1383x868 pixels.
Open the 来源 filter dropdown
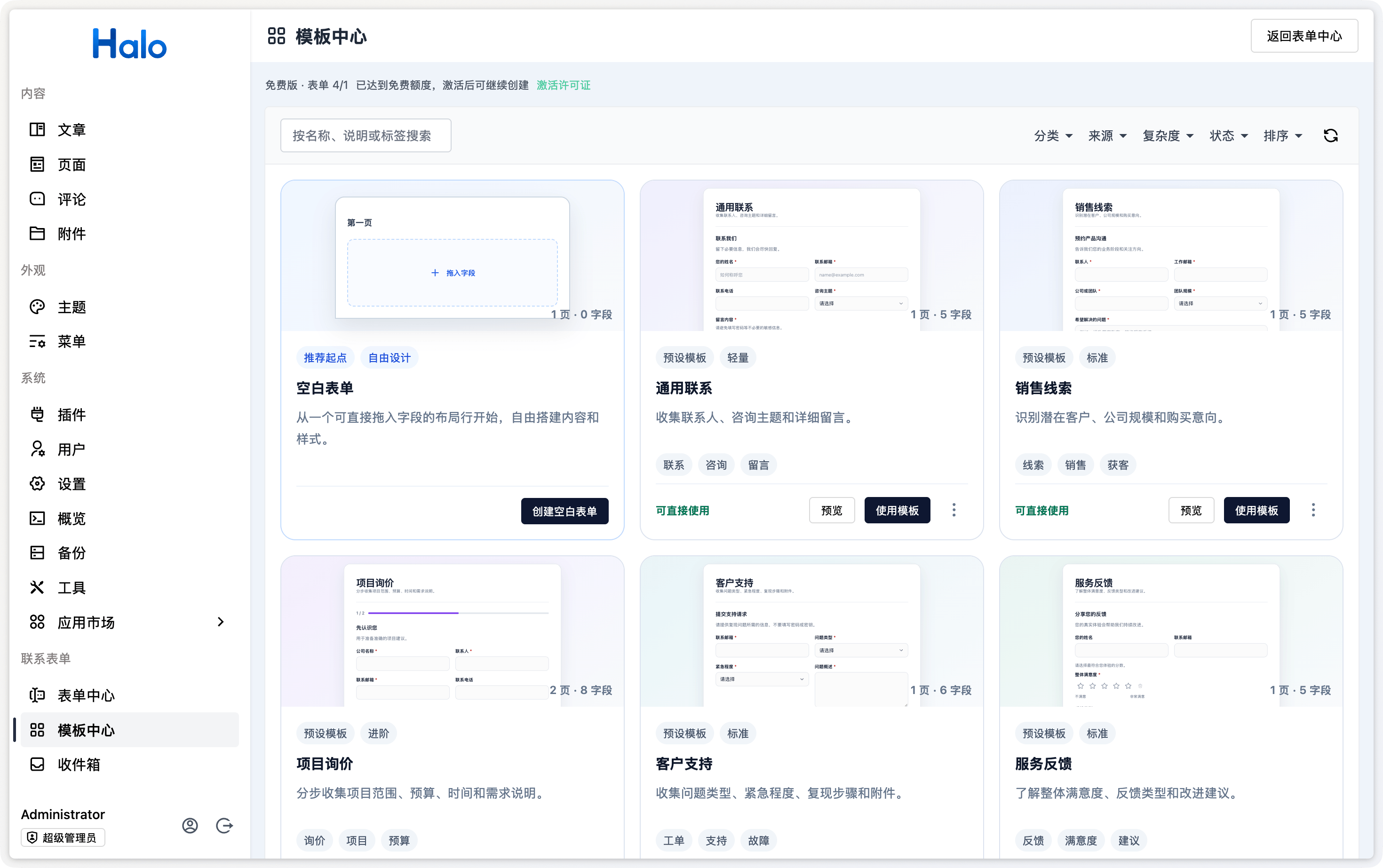tap(1107, 135)
